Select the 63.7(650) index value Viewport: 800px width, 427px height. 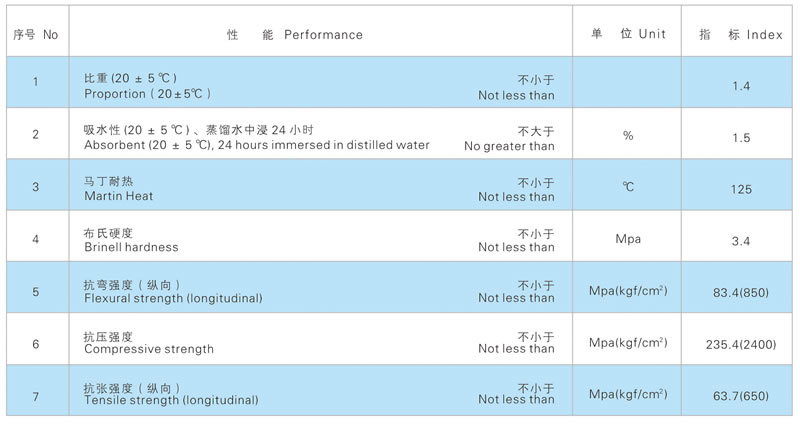741,396
